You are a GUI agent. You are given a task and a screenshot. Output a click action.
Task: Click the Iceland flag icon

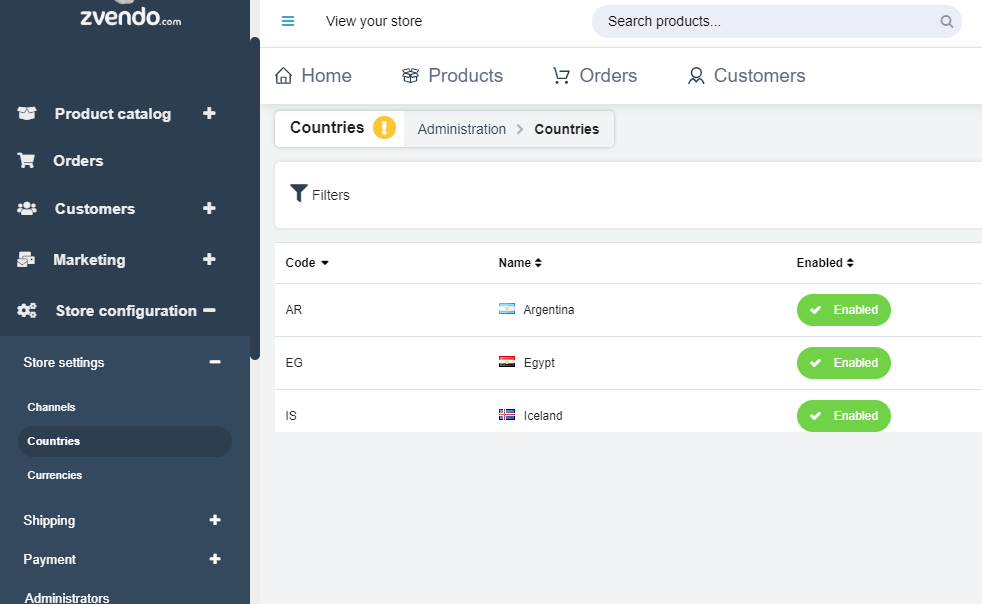[507, 415]
